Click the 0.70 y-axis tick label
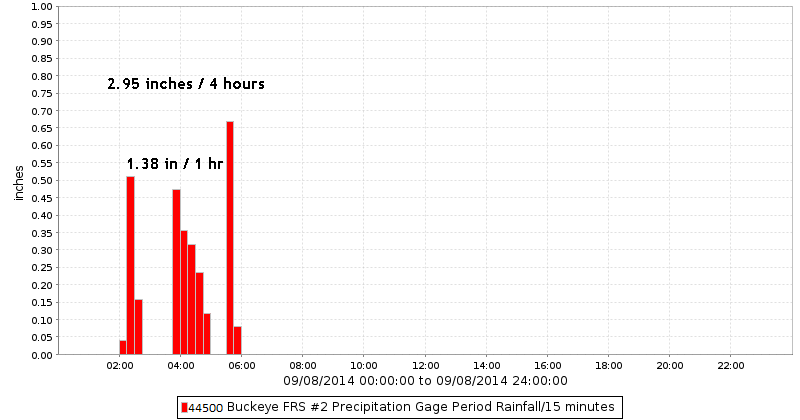This screenshot has width=800, height=420. click(42, 111)
